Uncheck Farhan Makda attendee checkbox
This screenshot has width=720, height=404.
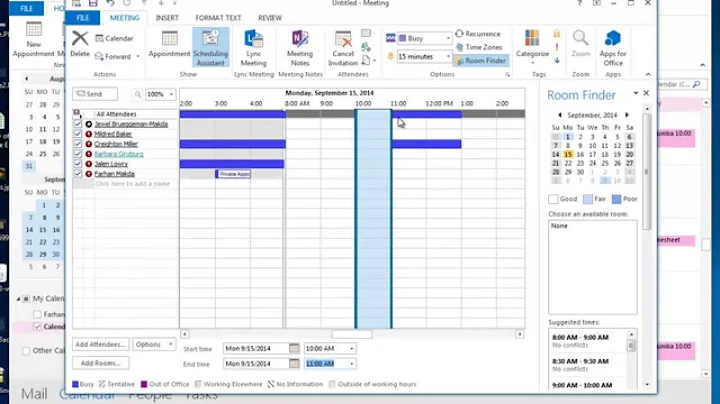coord(78,174)
